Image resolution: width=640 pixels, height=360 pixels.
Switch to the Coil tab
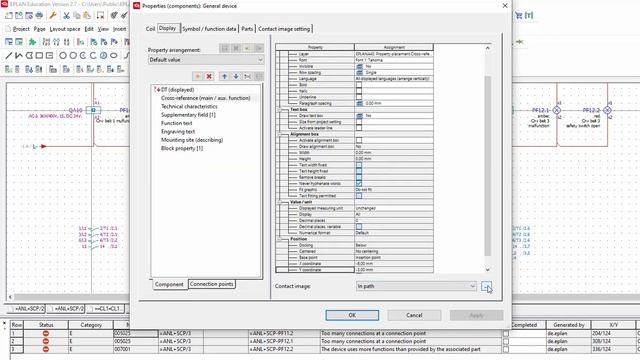tap(151, 29)
